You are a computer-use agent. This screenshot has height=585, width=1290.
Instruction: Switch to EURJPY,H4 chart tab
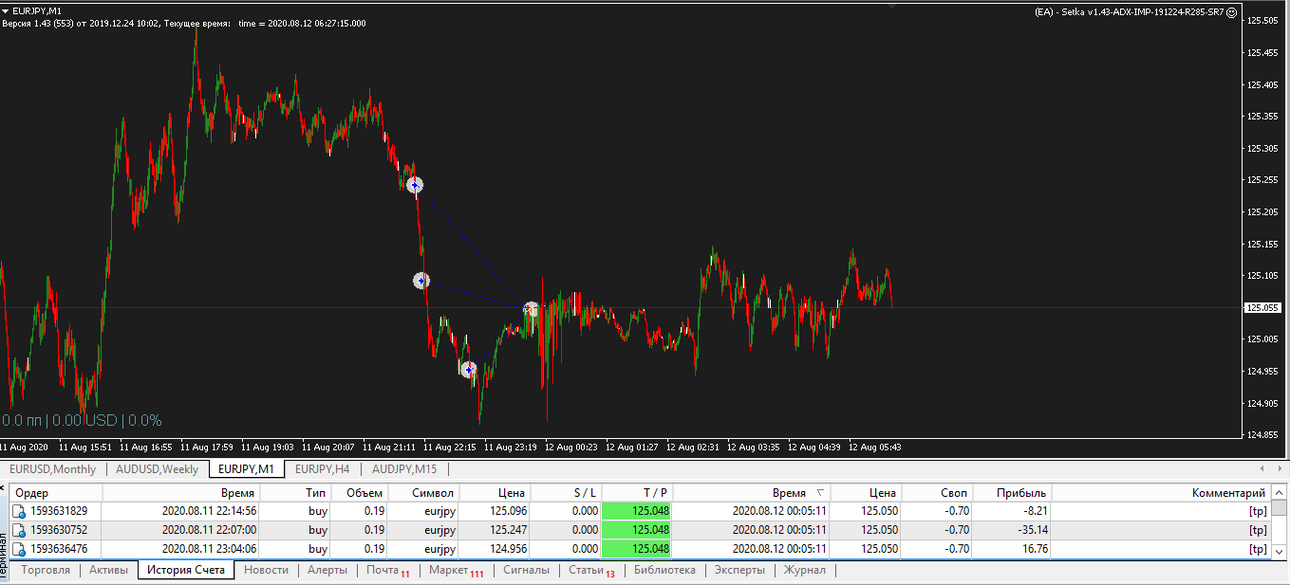tap(322, 469)
